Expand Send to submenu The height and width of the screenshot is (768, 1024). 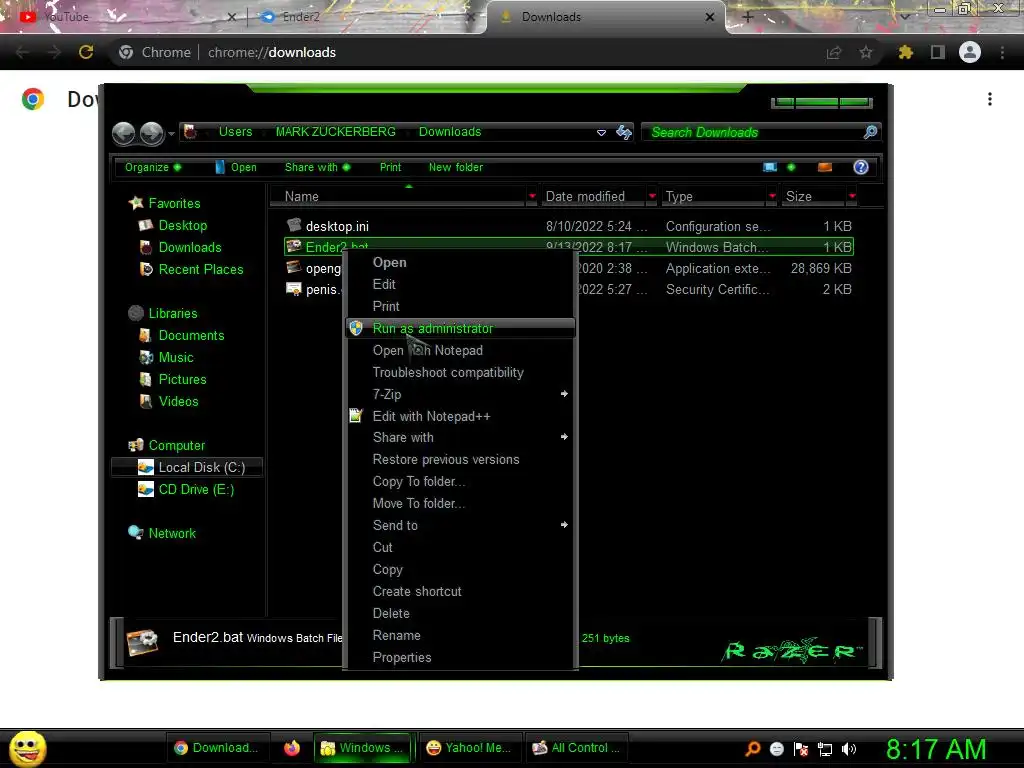click(x=460, y=525)
